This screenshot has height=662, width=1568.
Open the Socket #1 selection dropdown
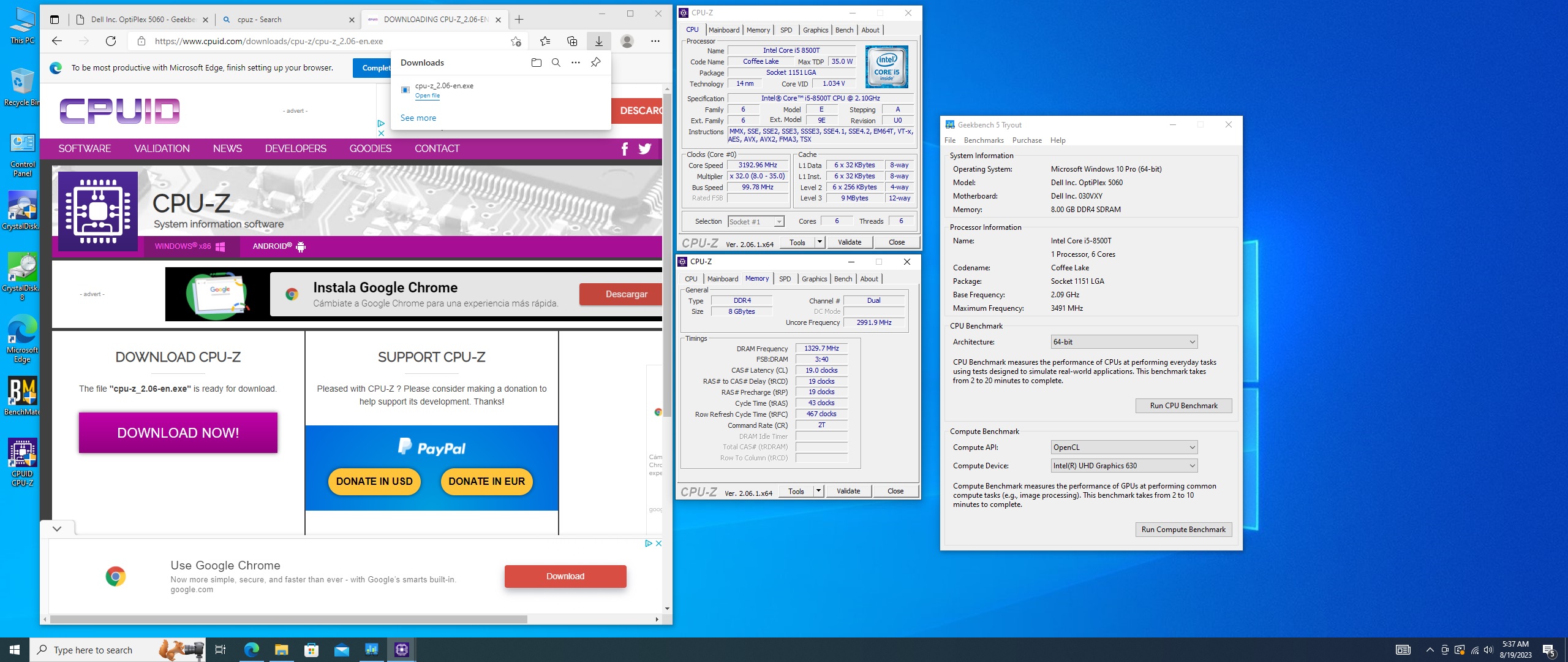pos(756,222)
